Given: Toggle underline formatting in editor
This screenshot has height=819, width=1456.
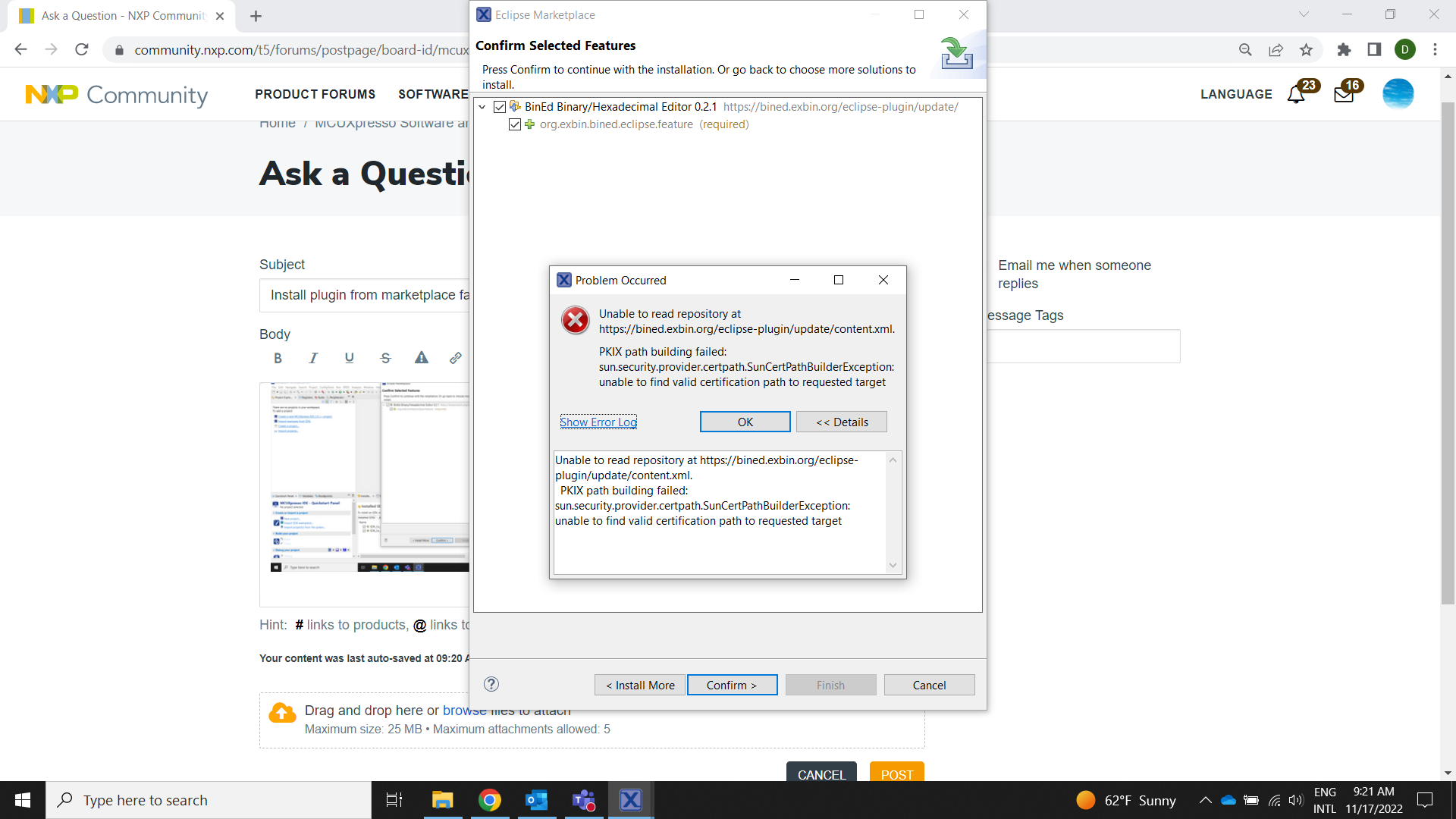Looking at the screenshot, I should pyautogui.click(x=349, y=358).
